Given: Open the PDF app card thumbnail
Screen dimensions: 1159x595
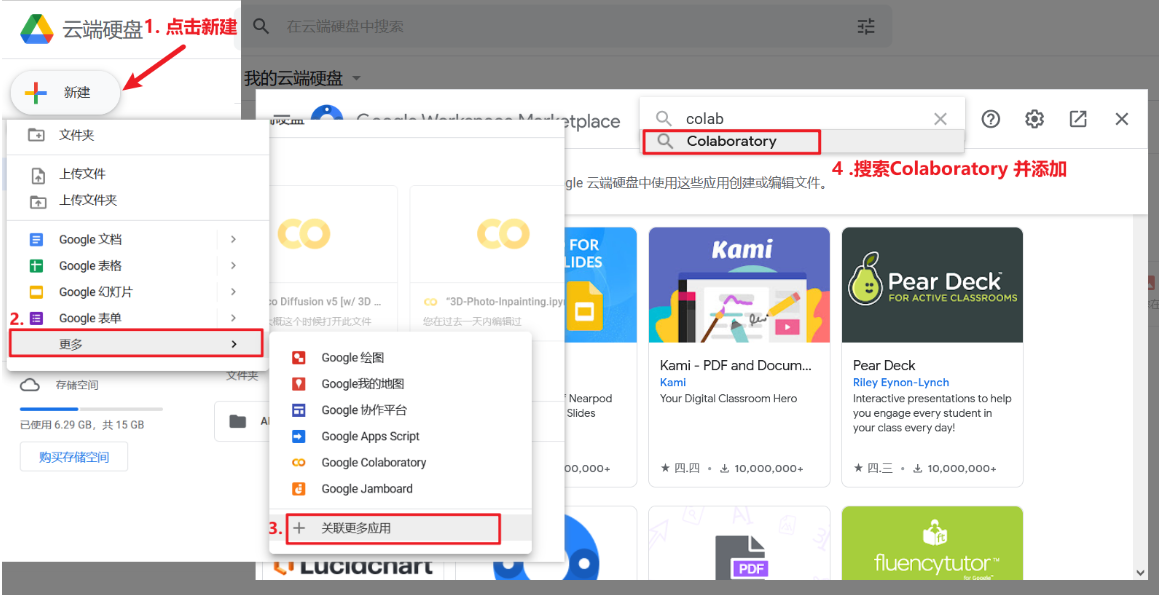Looking at the screenshot, I should point(739,543).
